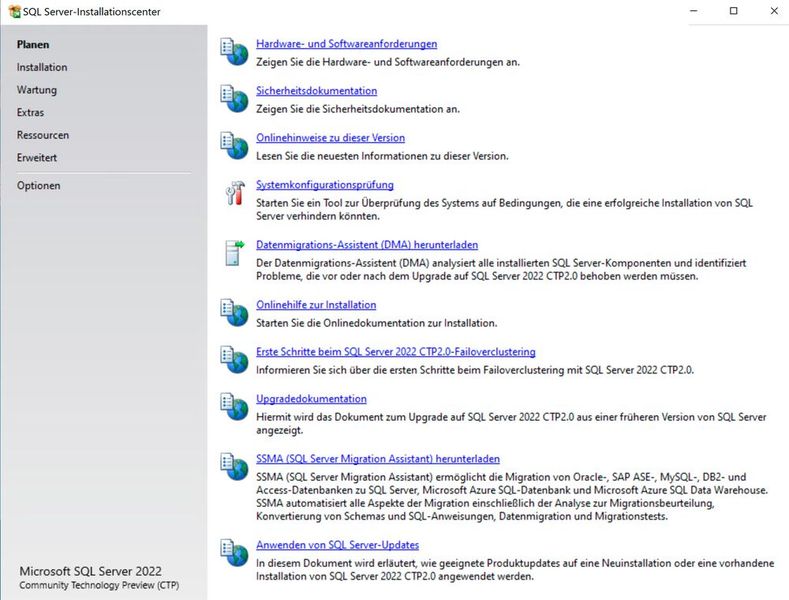The width and height of the screenshot is (789, 600).
Task: Click text 'Zeigen Sie die Sicherheitsdokumentation an.'
Action: point(358,109)
